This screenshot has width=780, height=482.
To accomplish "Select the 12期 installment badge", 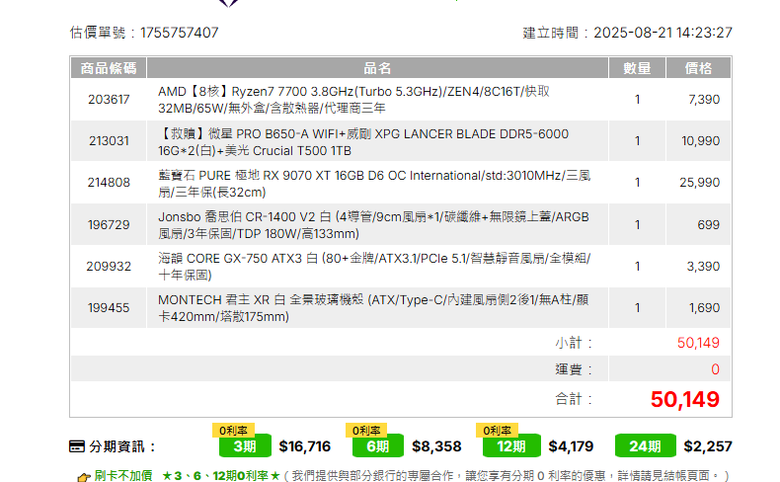I will pos(511,446).
